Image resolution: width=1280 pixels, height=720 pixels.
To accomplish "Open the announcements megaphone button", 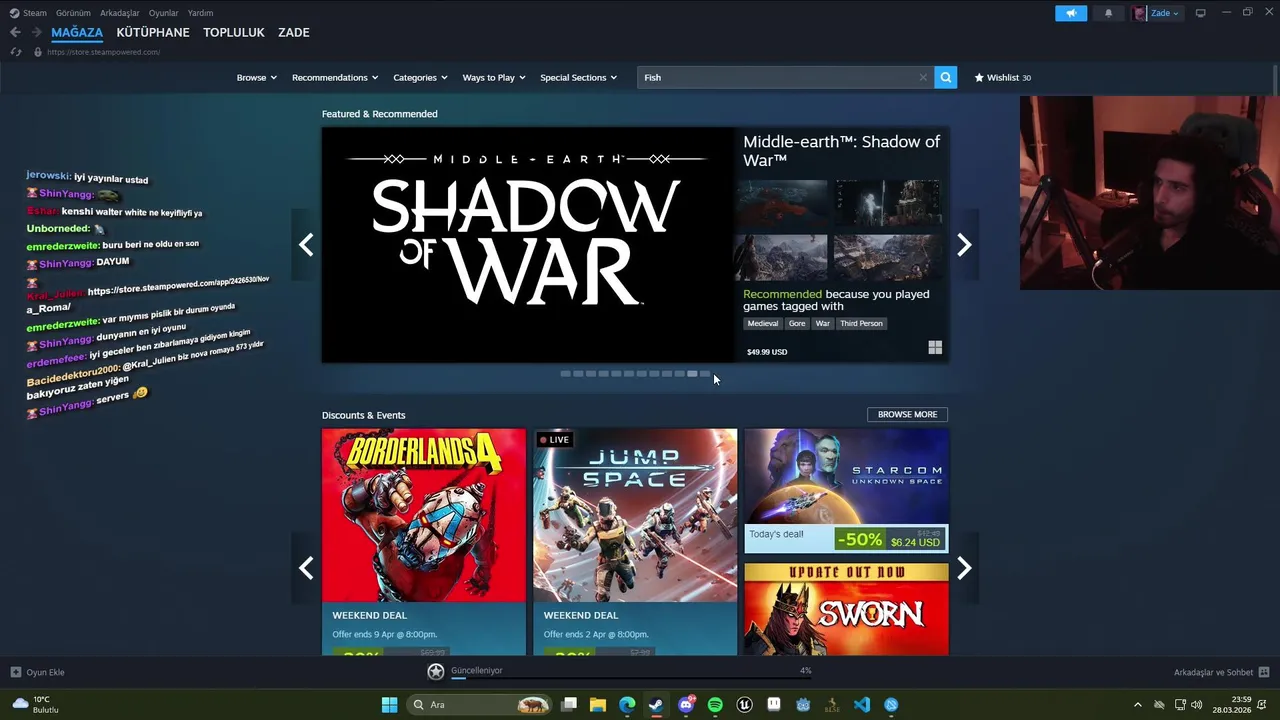I will pos(1070,13).
